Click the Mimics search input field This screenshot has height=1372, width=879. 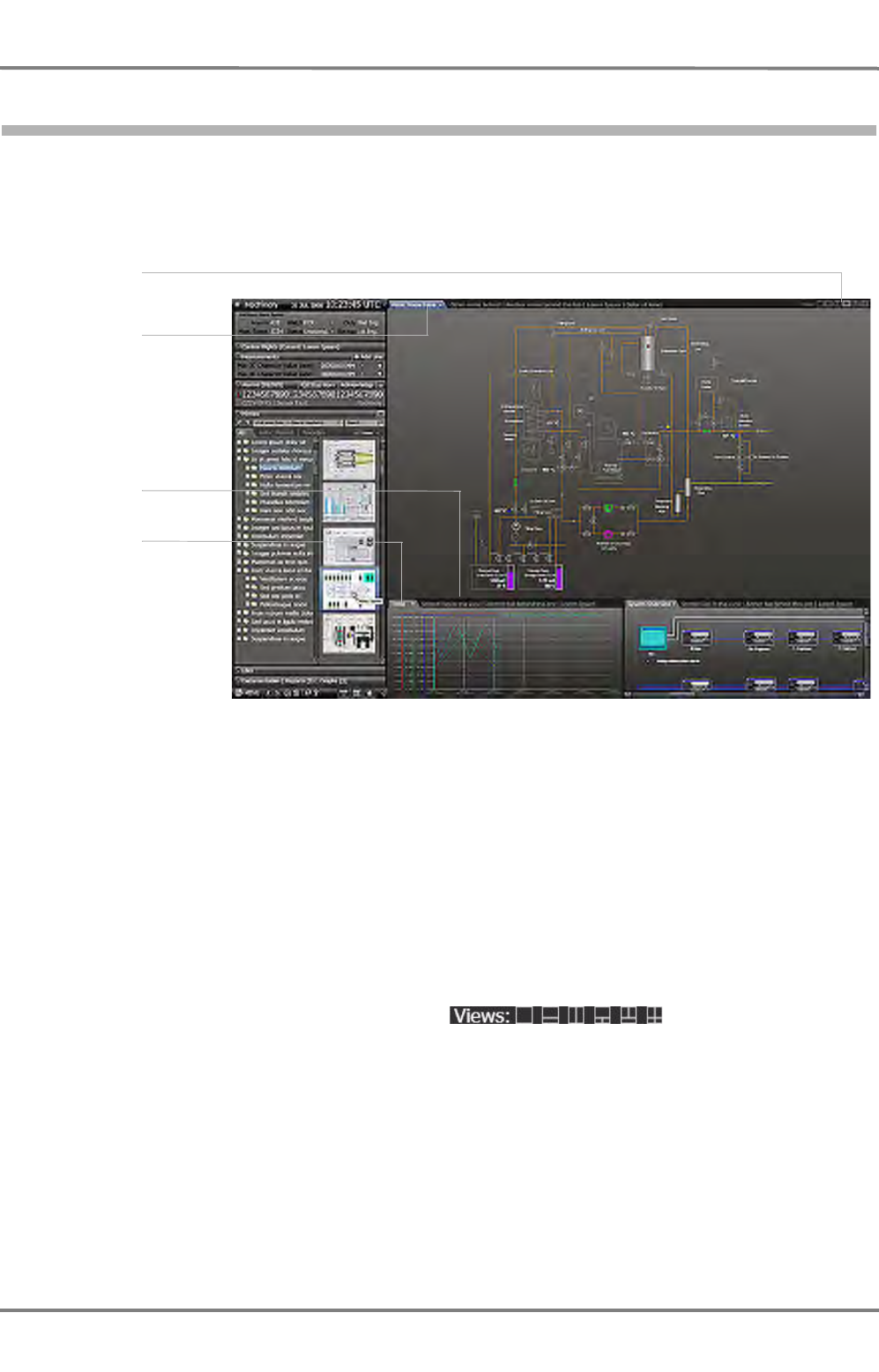pos(298,423)
